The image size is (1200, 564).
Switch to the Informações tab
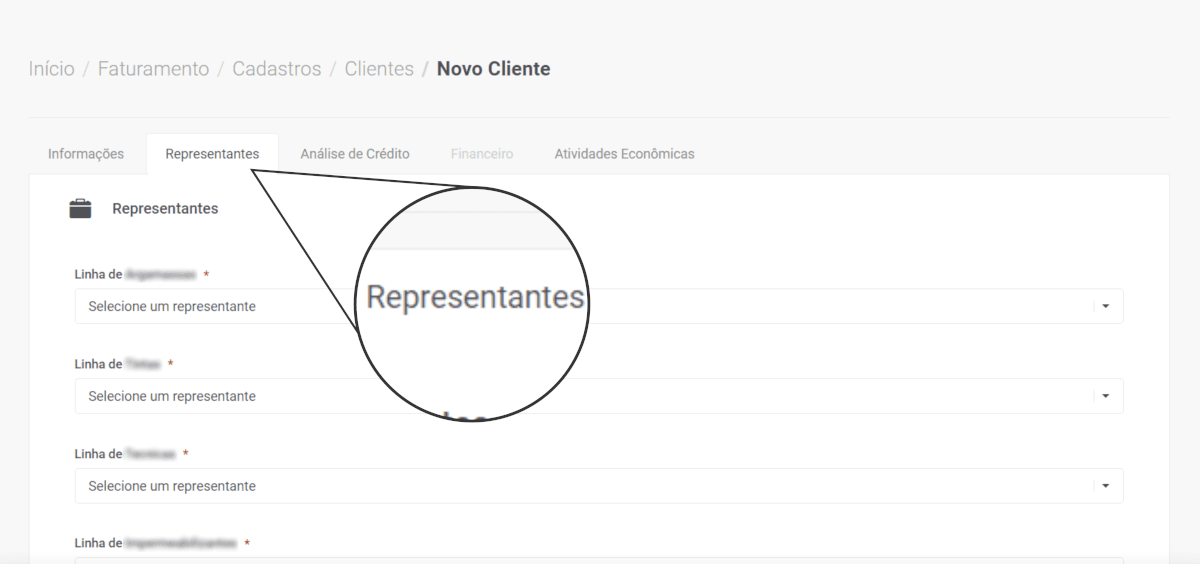[x=86, y=154]
